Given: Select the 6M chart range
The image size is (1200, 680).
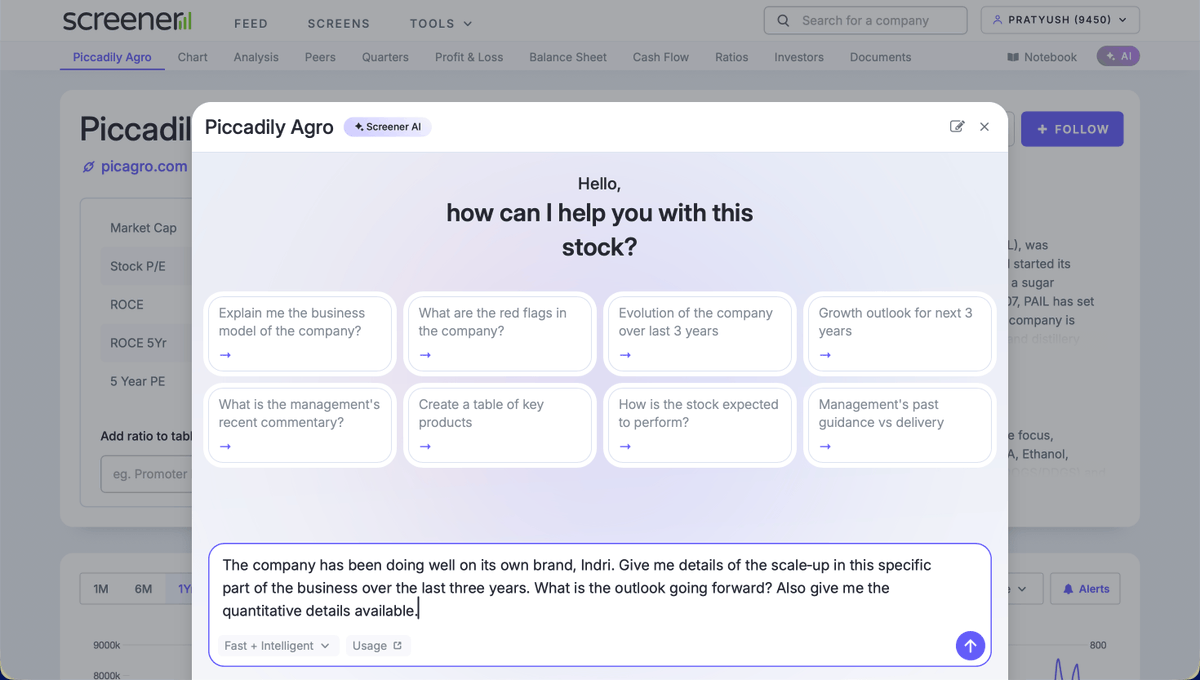Looking at the screenshot, I should (144, 589).
